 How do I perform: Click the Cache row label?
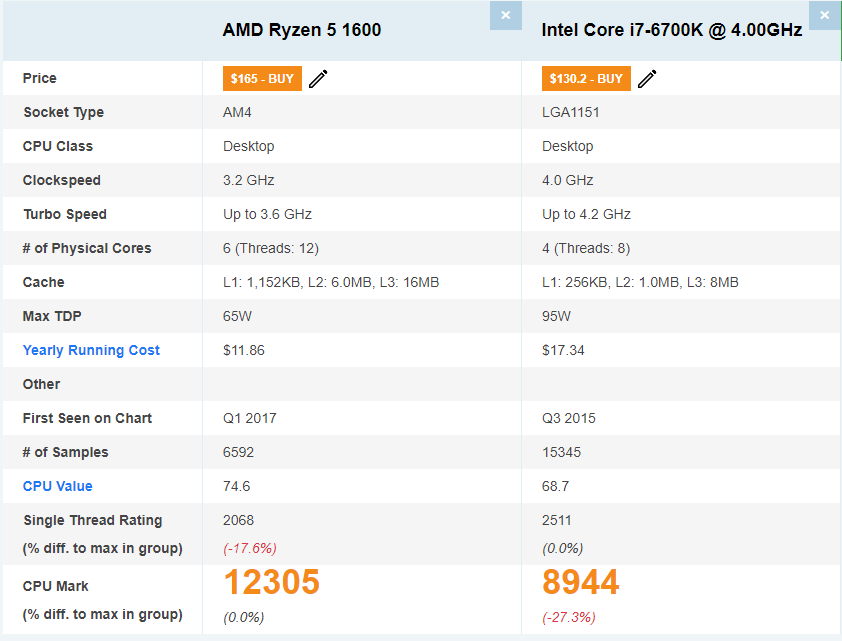[43, 282]
